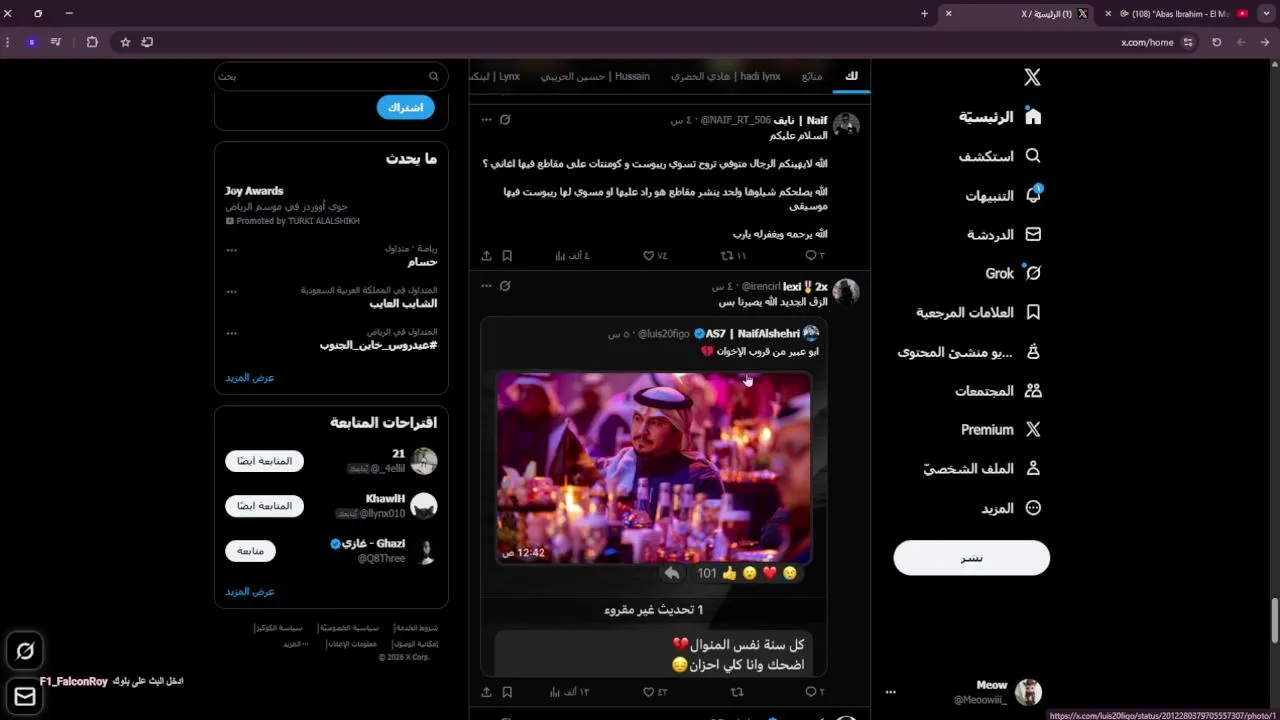View analytics of lexi 2x post

pos(571,692)
